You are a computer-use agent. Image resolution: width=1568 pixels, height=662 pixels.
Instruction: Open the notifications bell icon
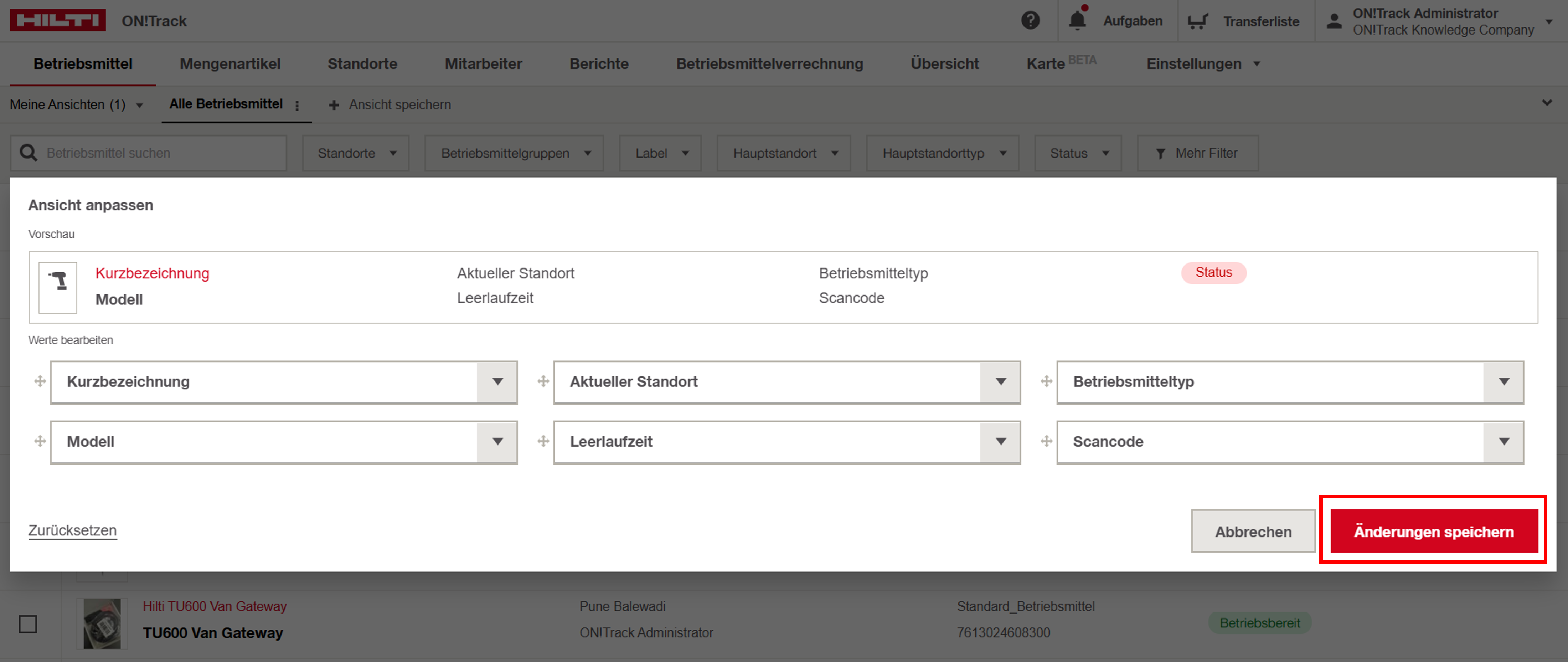(x=1077, y=20)
